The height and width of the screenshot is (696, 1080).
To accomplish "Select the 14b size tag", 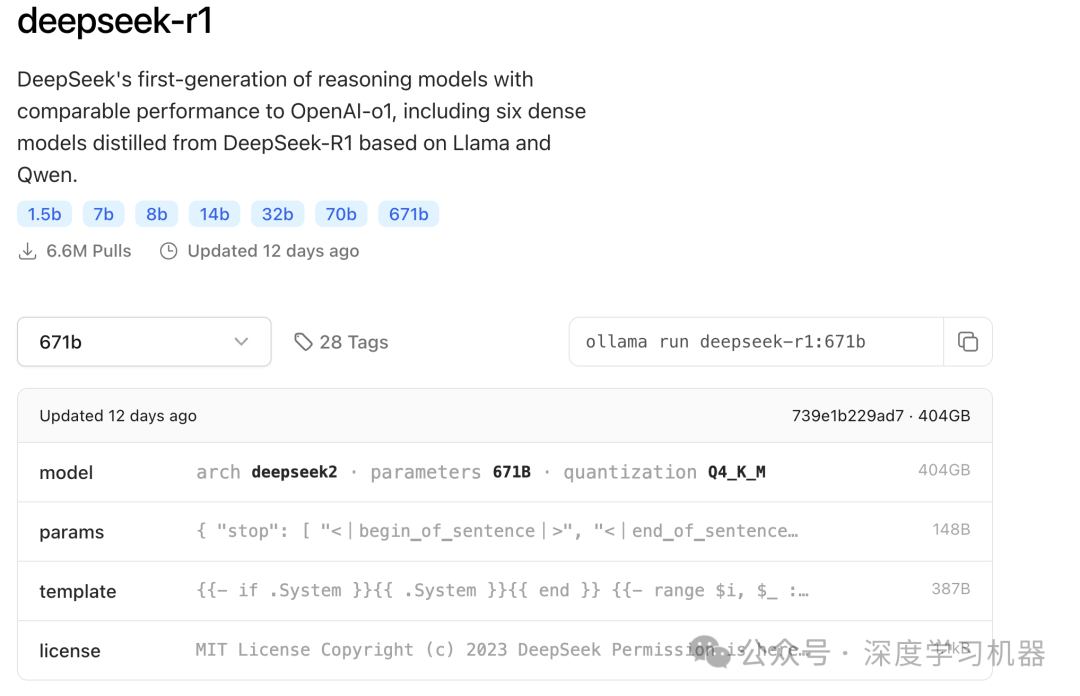I will click(x=214, y=214).
